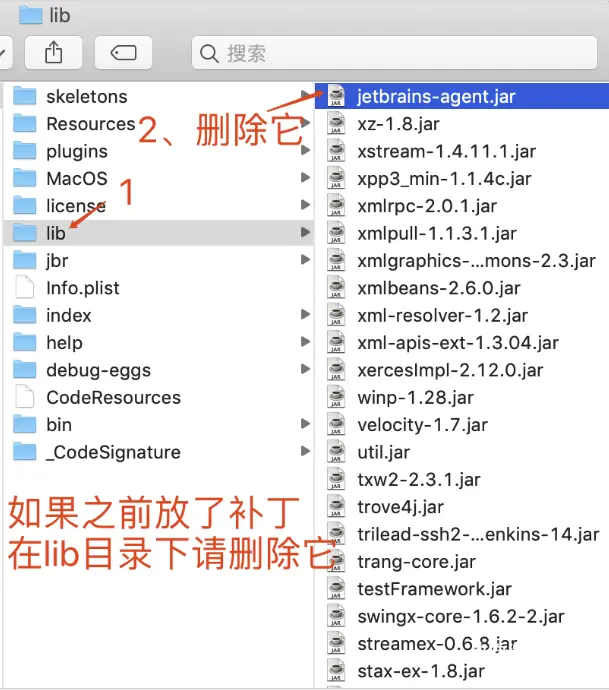Screen dimensions: 609x690
Task: Select the CodeResources file icon
Action: click(25, 397)
